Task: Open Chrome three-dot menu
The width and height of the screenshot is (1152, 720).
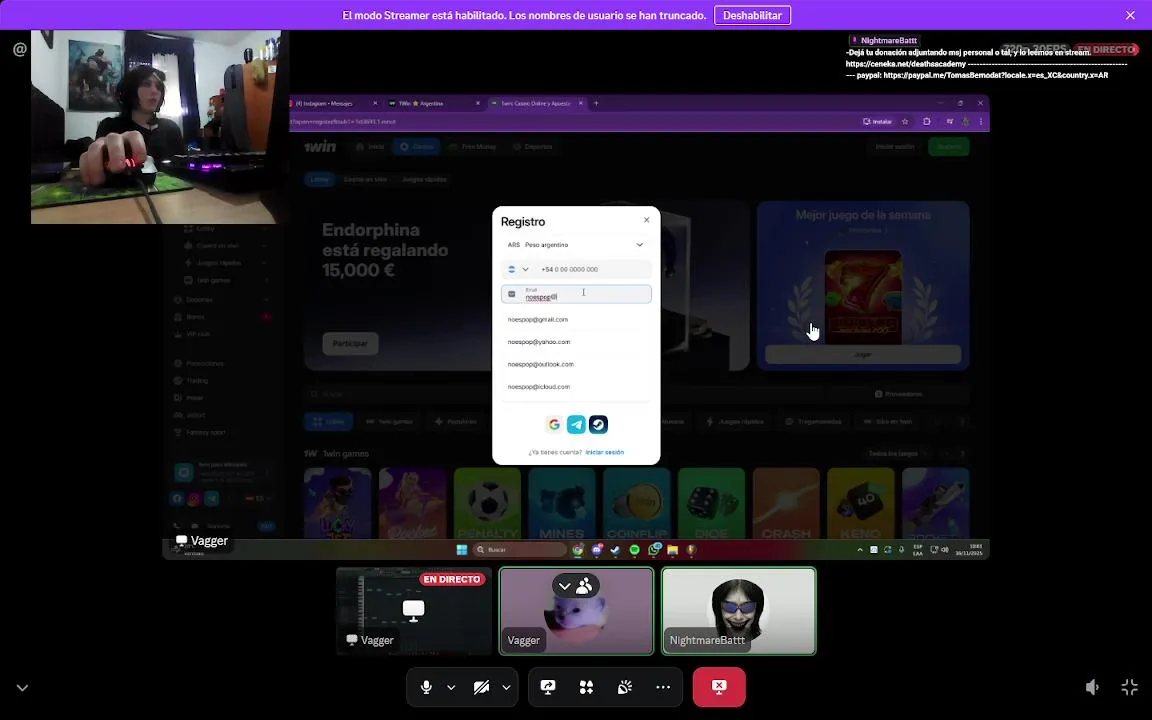Action: click(981, 121)
